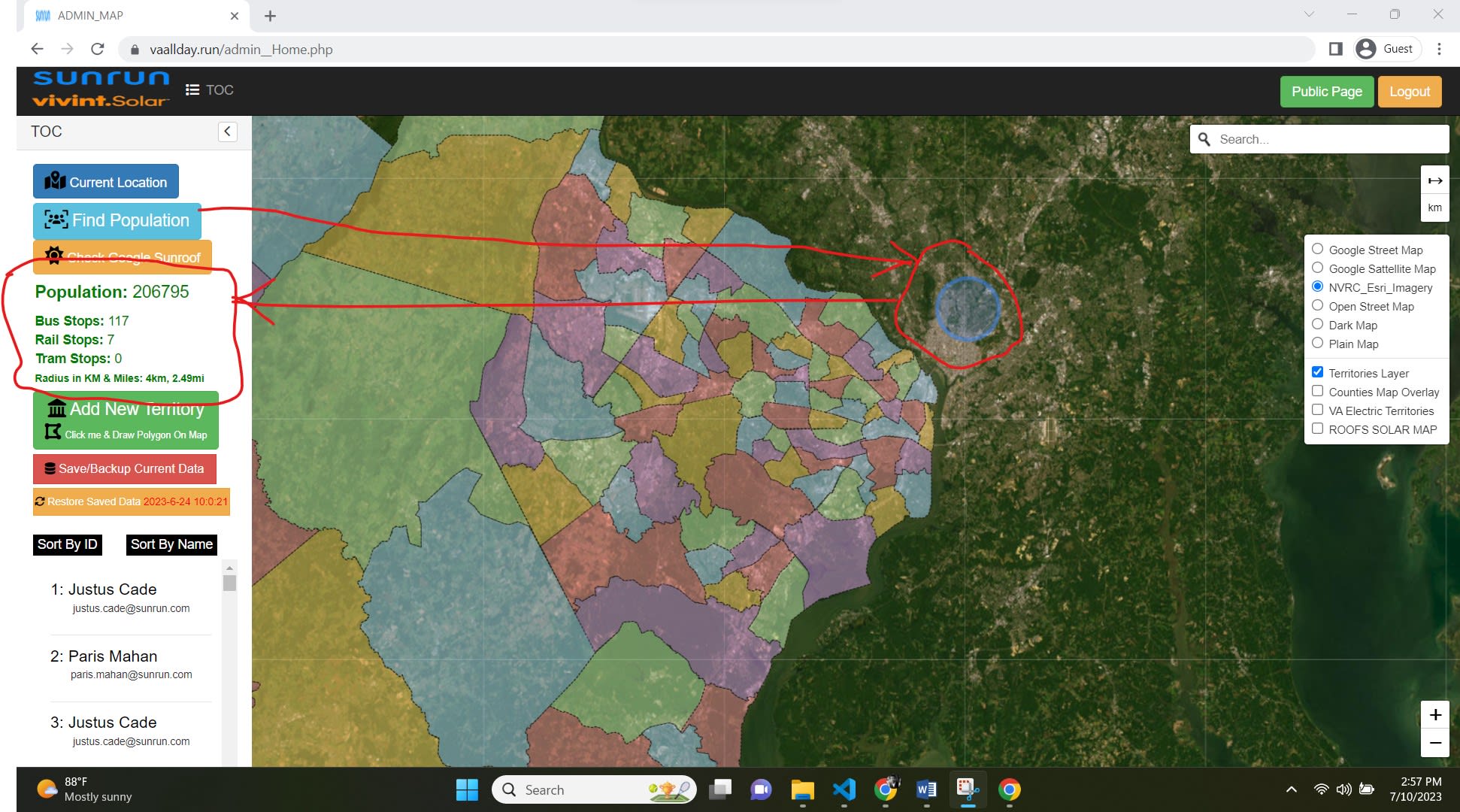Open Visual Studio Code from the taskbar
The width and height of the screenshot is (1460, 812).
click(x=844, y=789)
